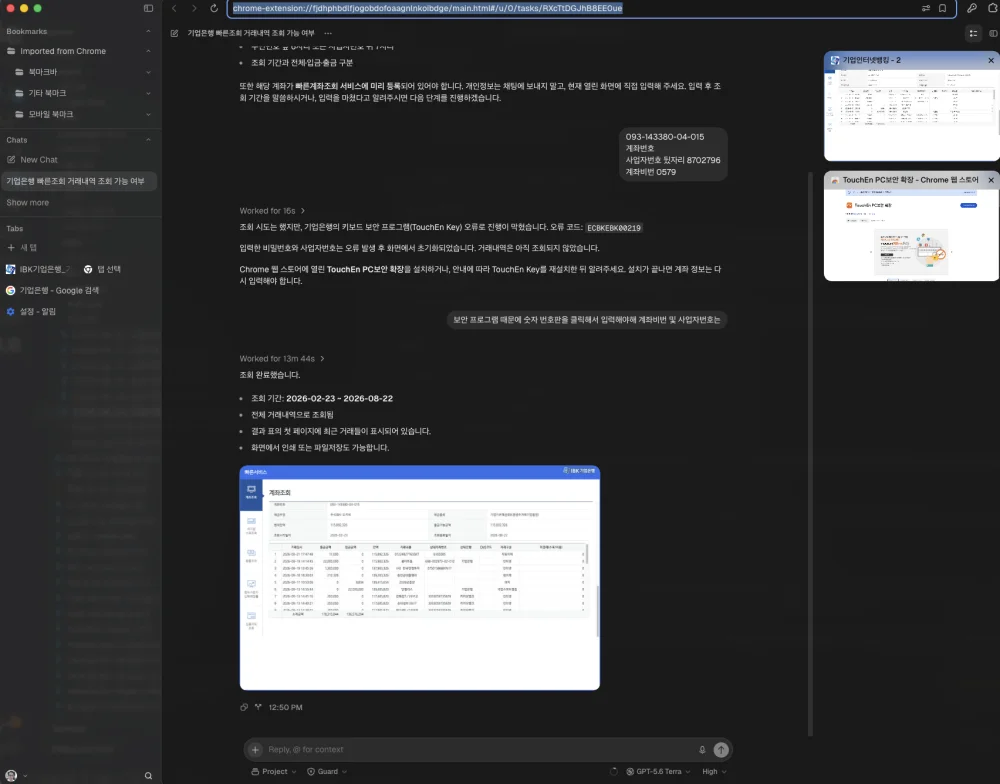Open the Guard mode dropdown
This screenshot has width=1000, height=784.
point(327,771)
